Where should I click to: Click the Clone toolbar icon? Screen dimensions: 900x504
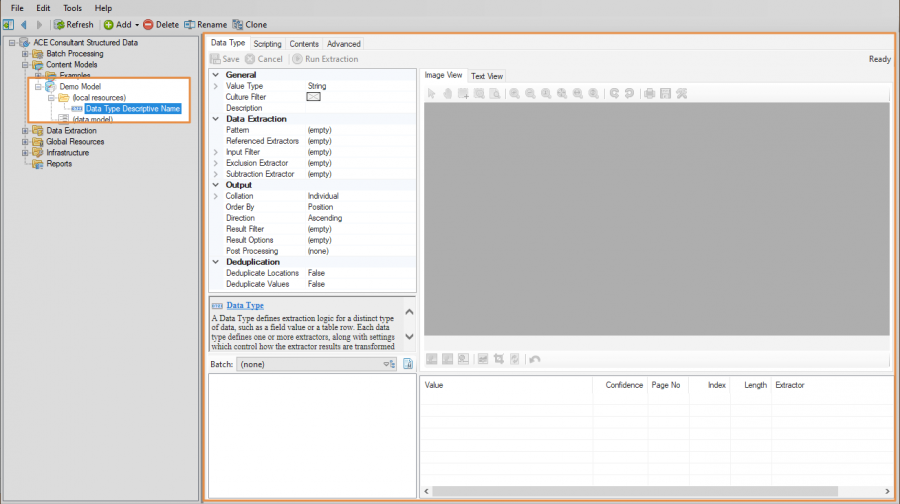click(x=238, y=24)
